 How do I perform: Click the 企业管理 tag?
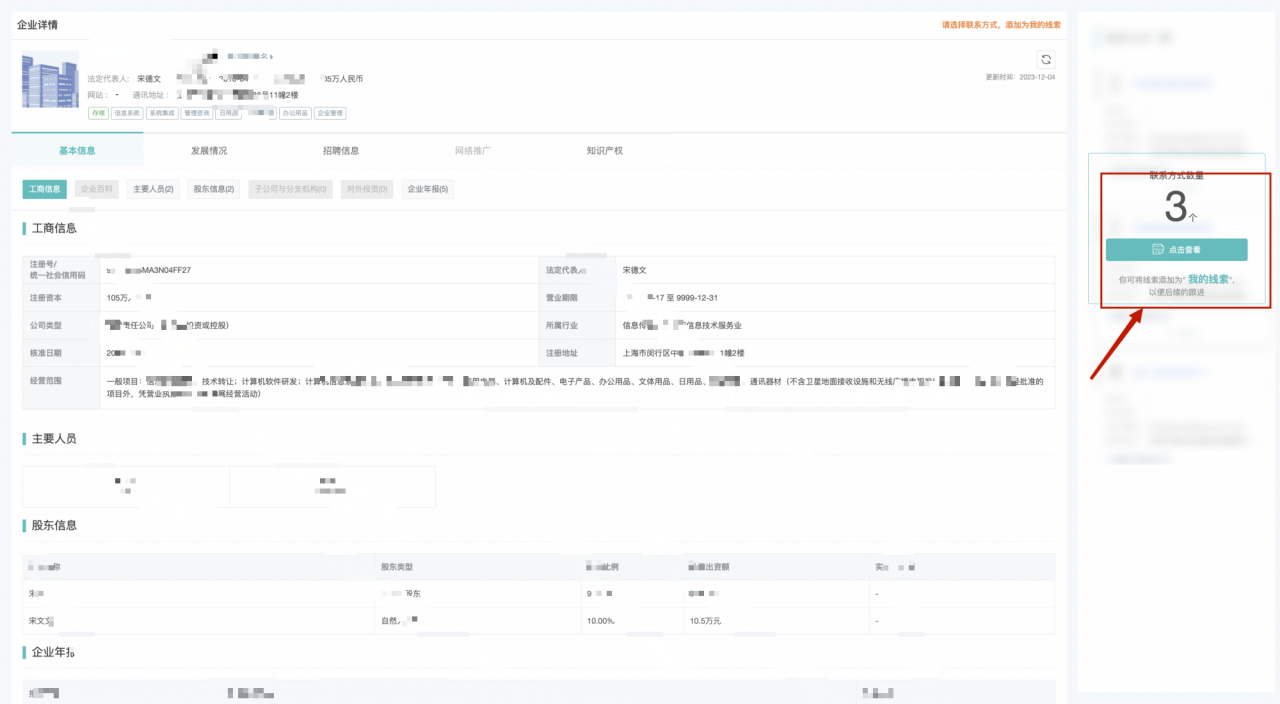pyautogui.click(x=330, y=113)
